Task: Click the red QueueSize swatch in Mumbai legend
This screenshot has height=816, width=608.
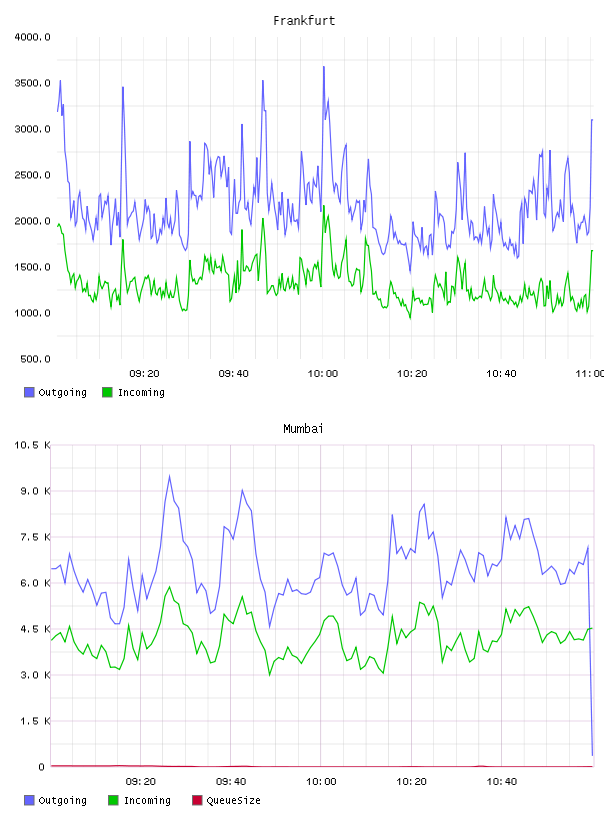Action: point(197,800)
